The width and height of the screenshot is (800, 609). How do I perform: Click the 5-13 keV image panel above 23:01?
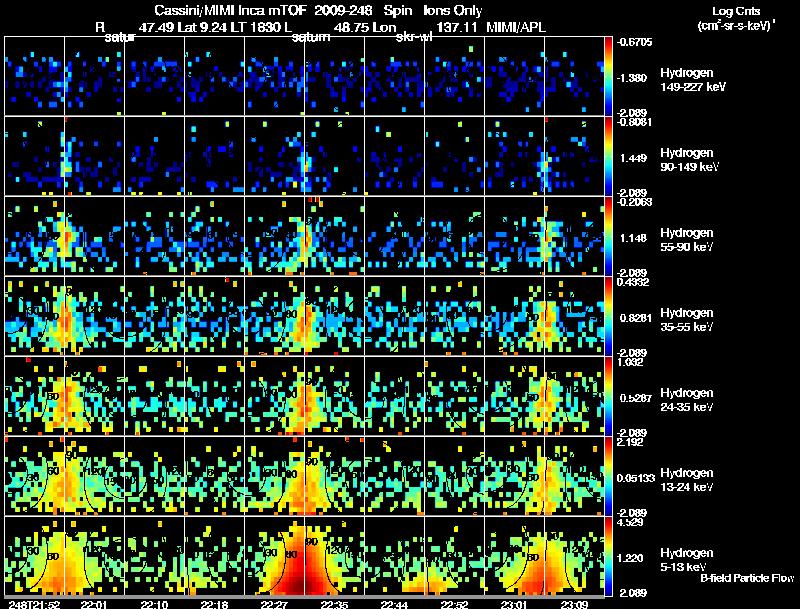click(514, 556)
